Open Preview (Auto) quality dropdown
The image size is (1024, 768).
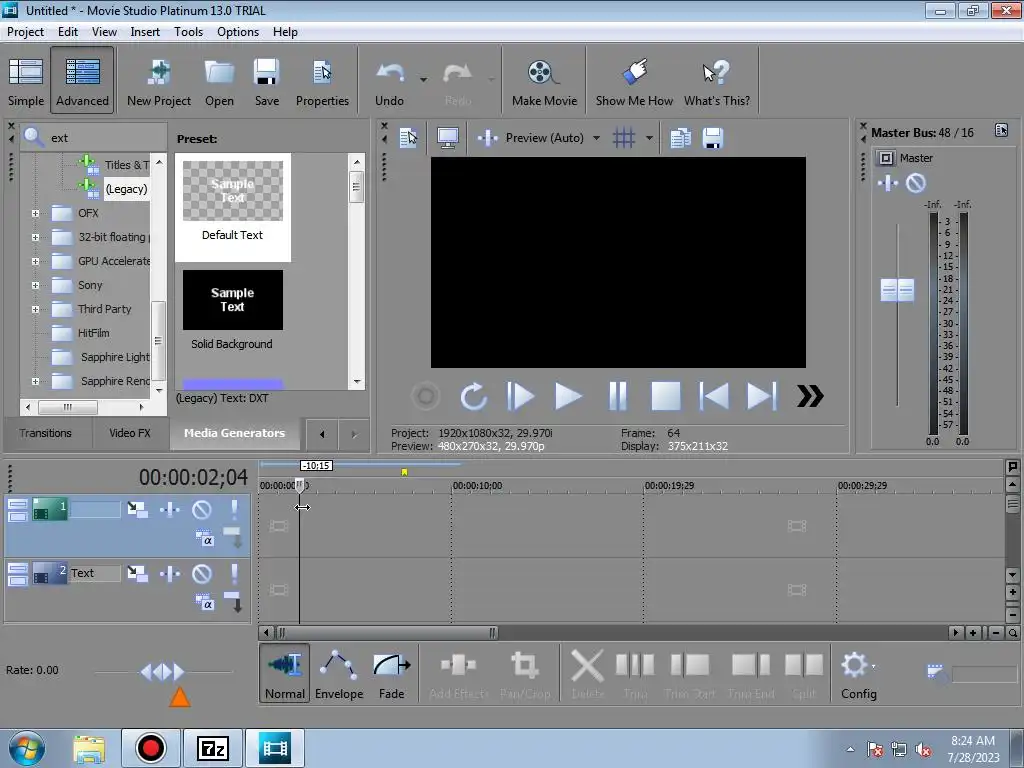[x=596, y=138]
